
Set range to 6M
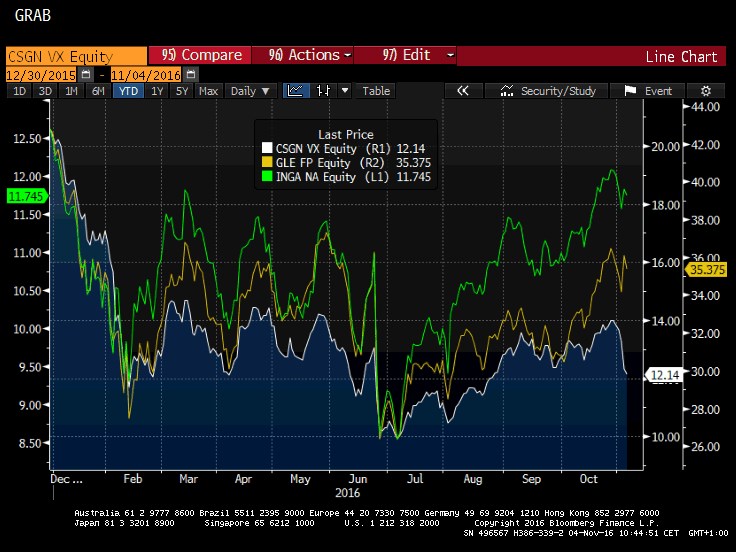coord(98,91)
